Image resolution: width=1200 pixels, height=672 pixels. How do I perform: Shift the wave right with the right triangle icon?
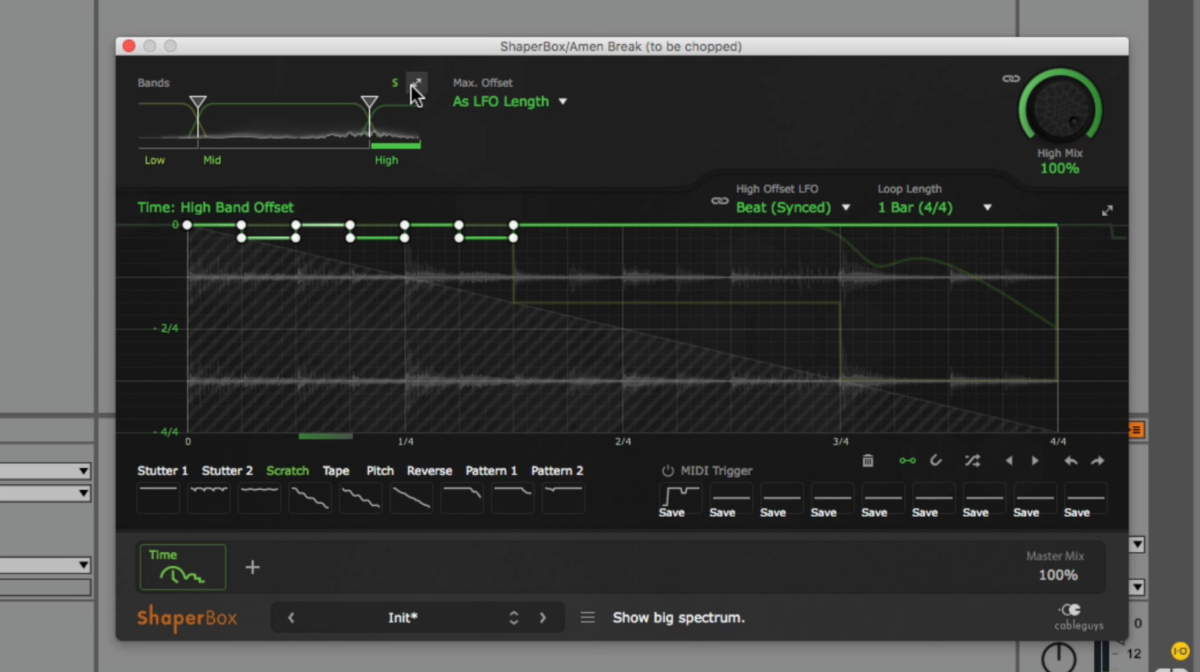[1035, 461]
